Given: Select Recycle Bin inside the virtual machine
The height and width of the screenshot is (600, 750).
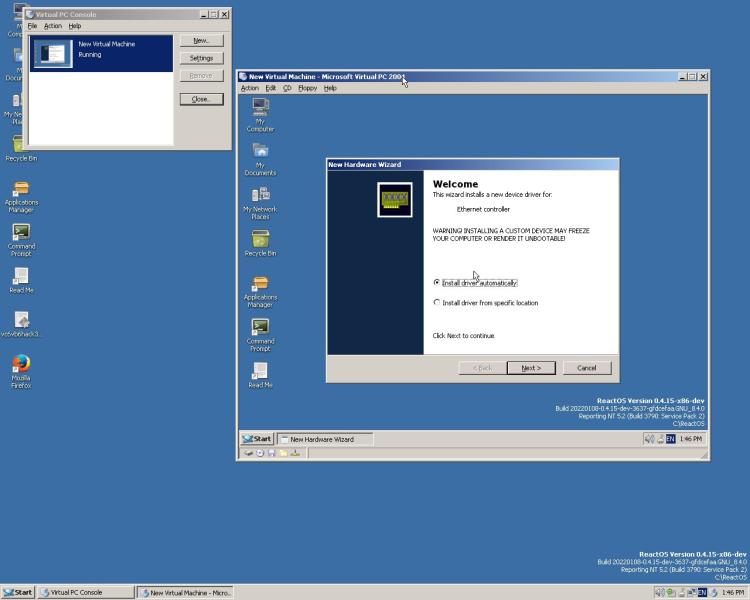Looking at the screenshot, I should 260,243.
